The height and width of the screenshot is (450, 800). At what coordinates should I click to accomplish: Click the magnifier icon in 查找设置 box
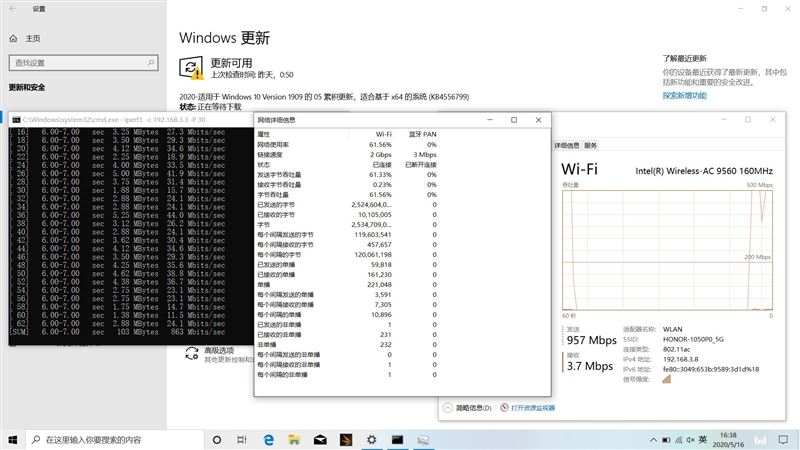tap(151, 63)
